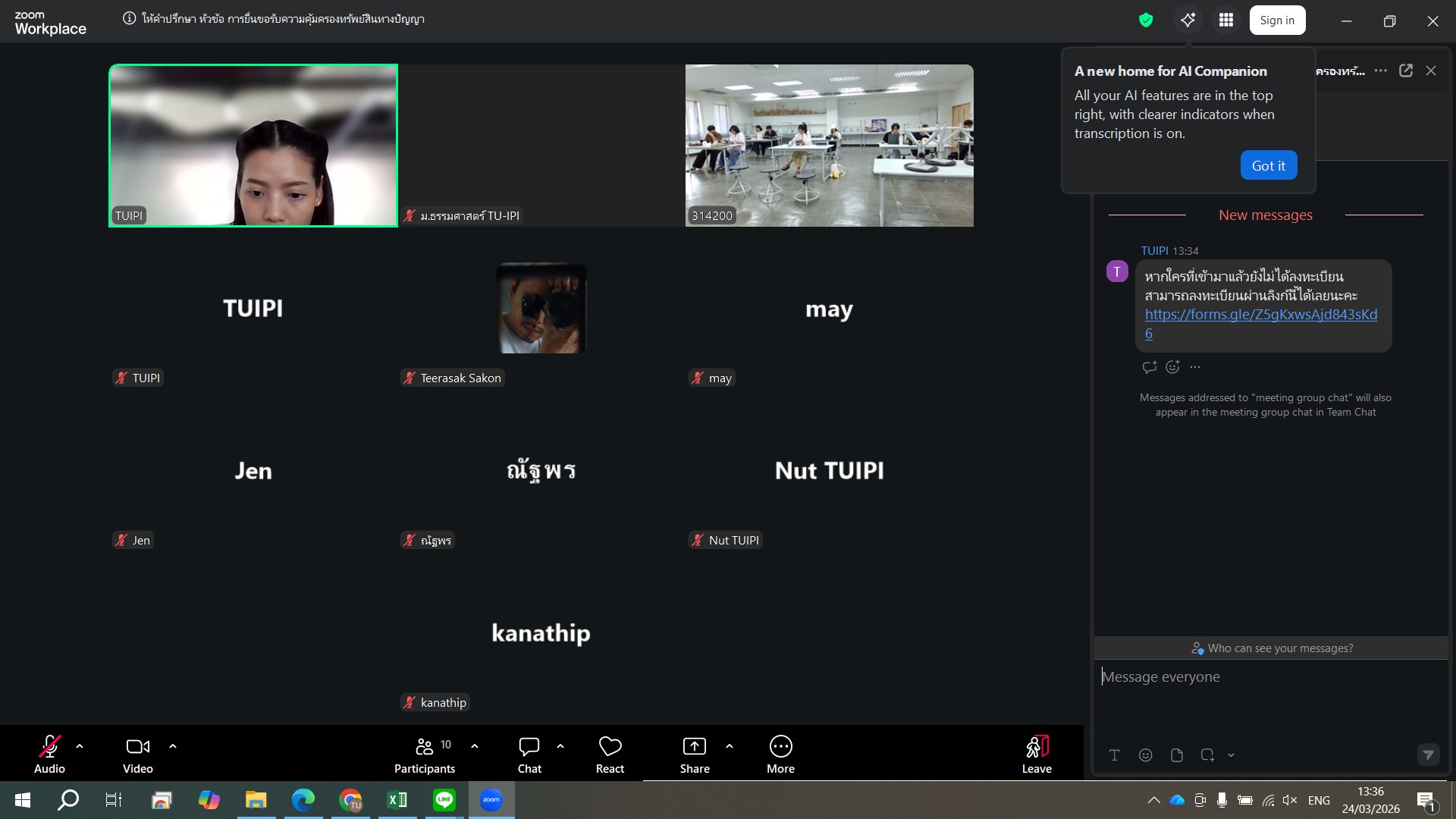The image size is (1456, 819).
Task: Toggle the Chat panel button
Action: click(x=529, y=754)
